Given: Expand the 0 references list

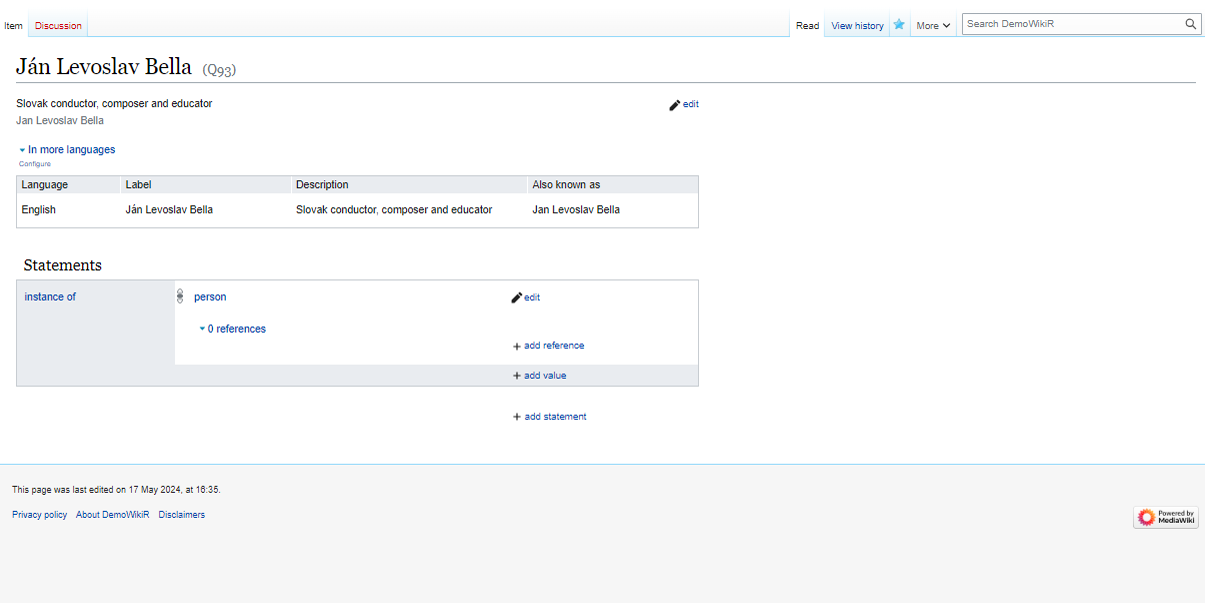Looking at the screenshot, I should (233, 329).
